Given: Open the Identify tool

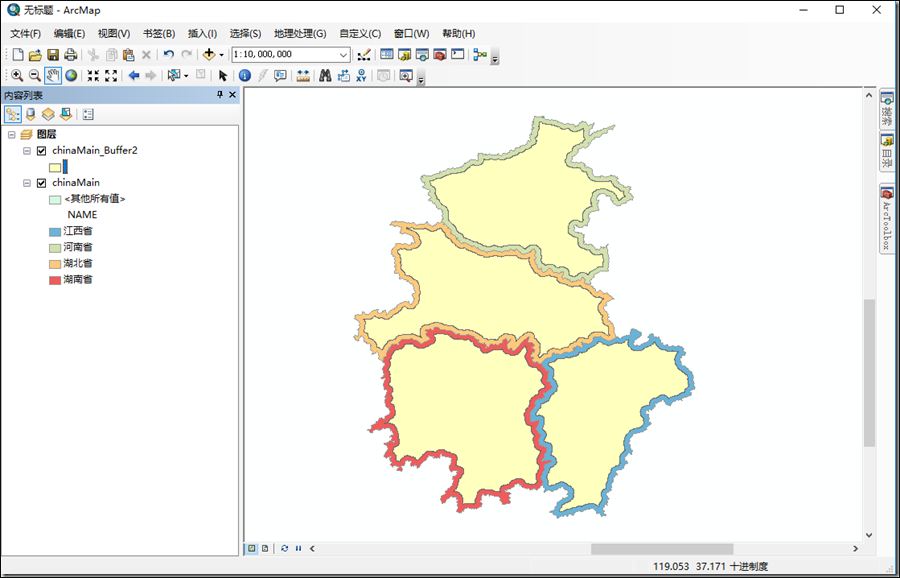Looking at the screenshot, I should [x=244, y=75].
